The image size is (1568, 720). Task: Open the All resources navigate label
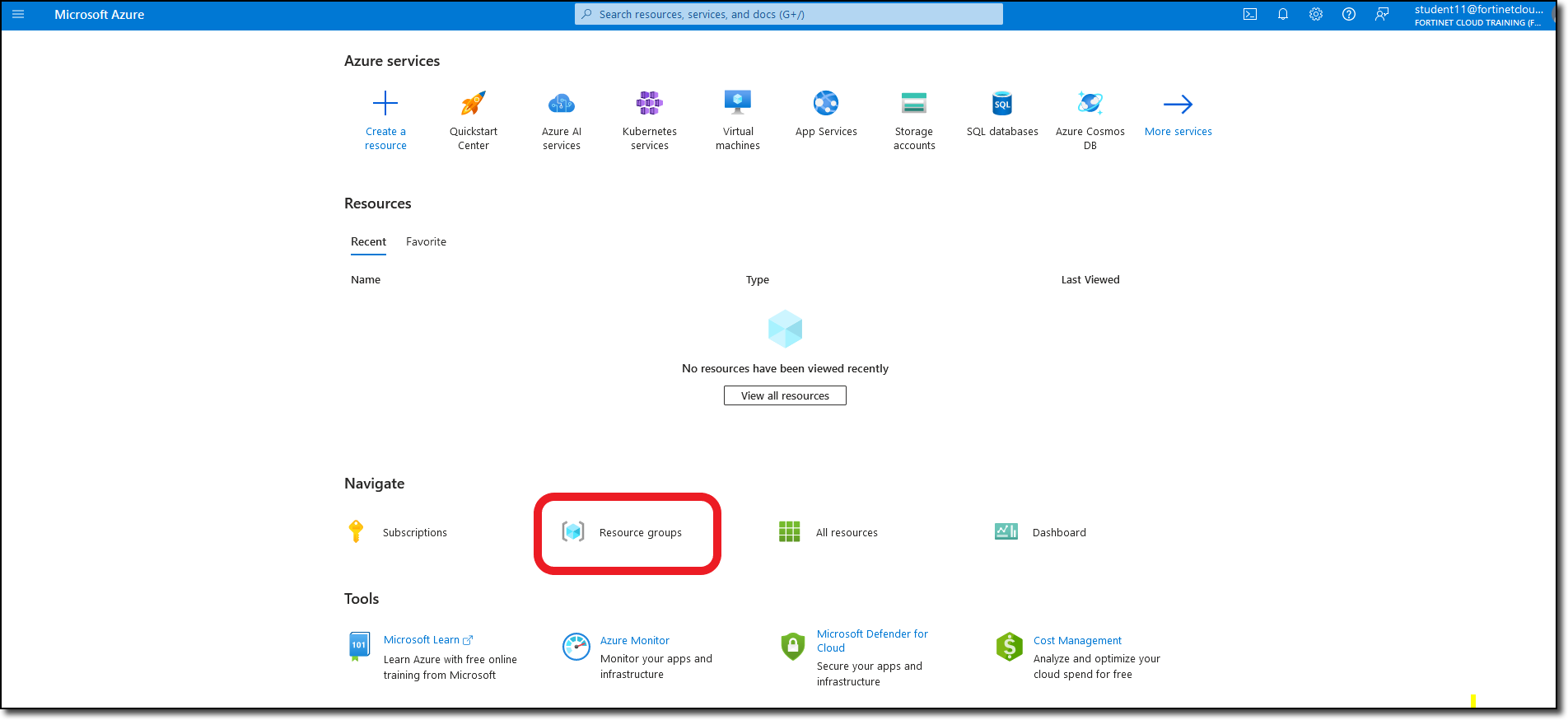coord(847,533)
